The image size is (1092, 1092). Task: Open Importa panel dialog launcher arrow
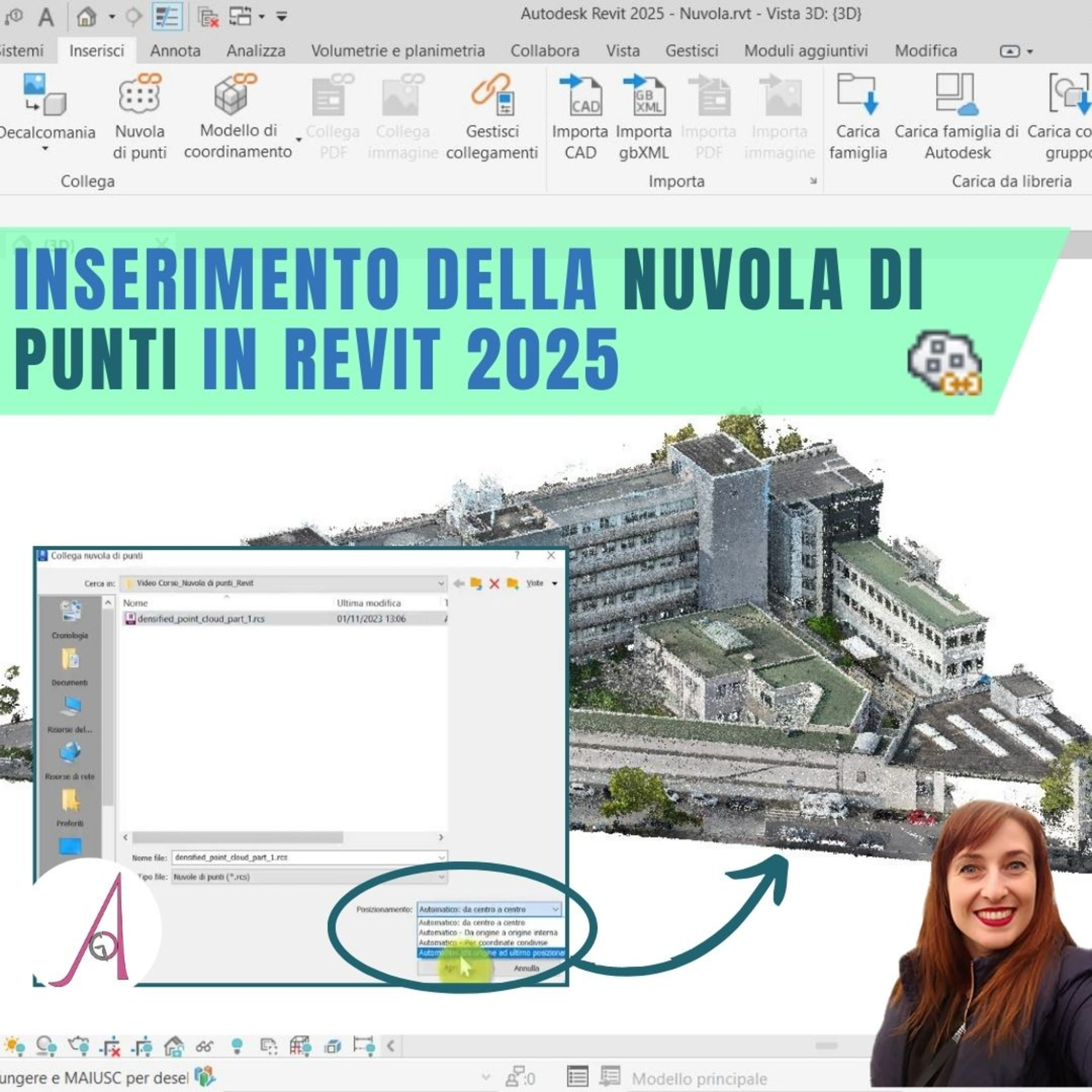tap(813, 181)
